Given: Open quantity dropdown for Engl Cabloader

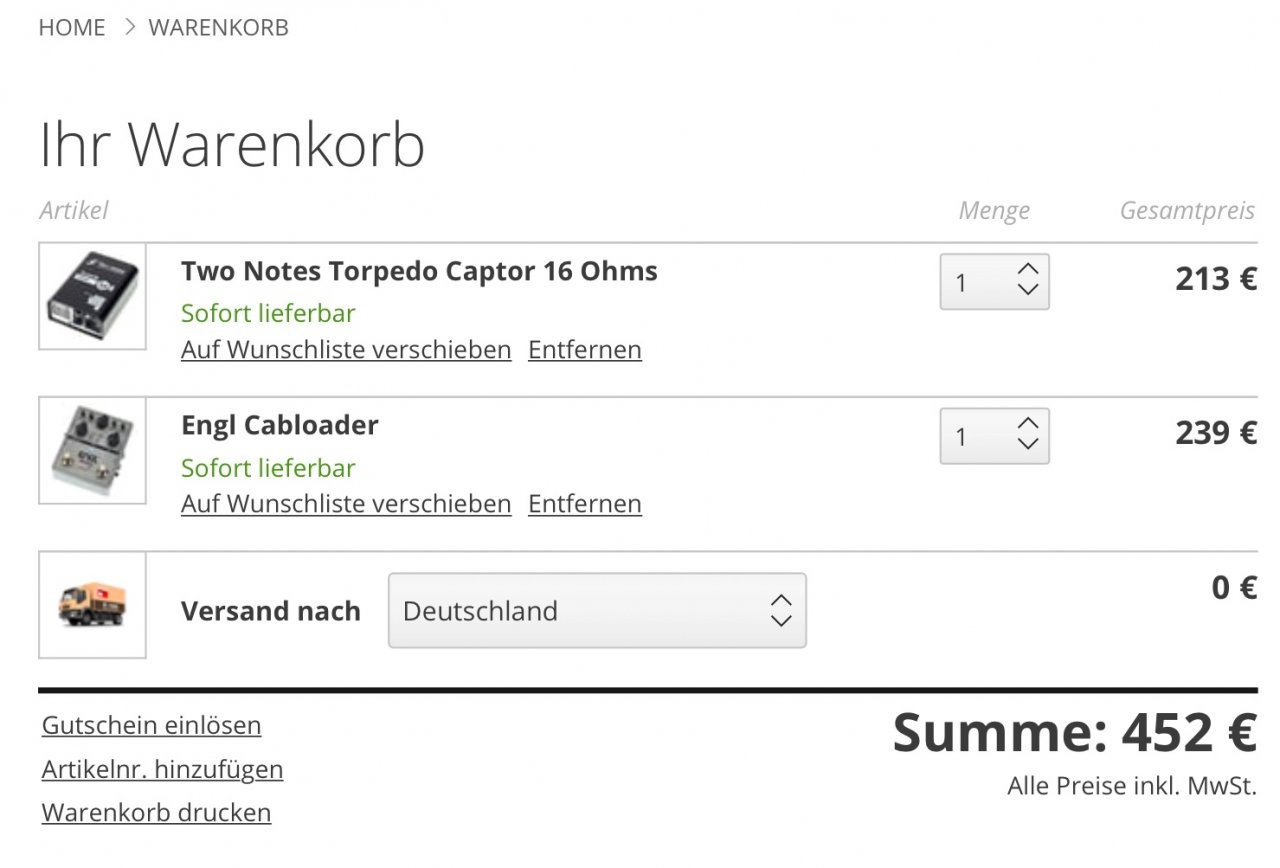Looking at the screenshot, I should point(994,436).
